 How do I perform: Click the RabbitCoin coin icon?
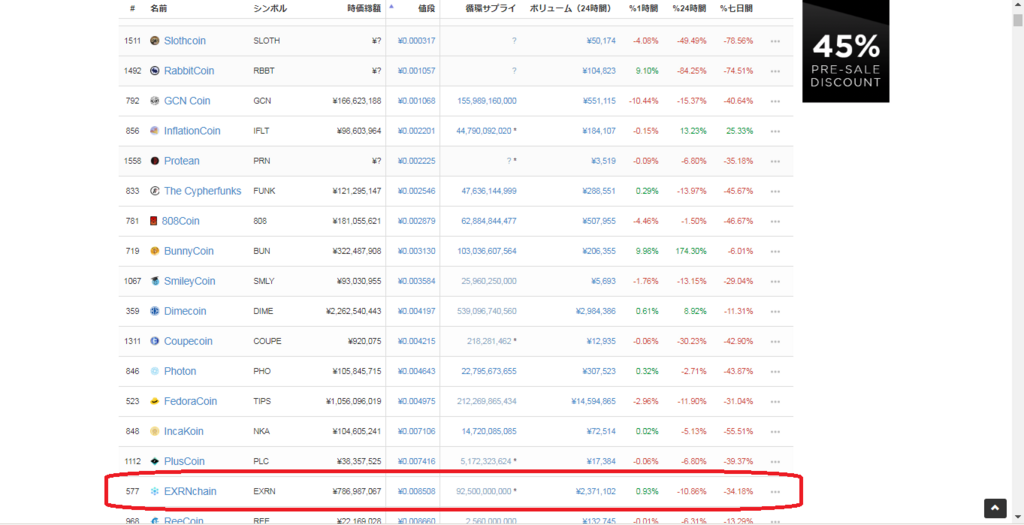tap(155, 71)
